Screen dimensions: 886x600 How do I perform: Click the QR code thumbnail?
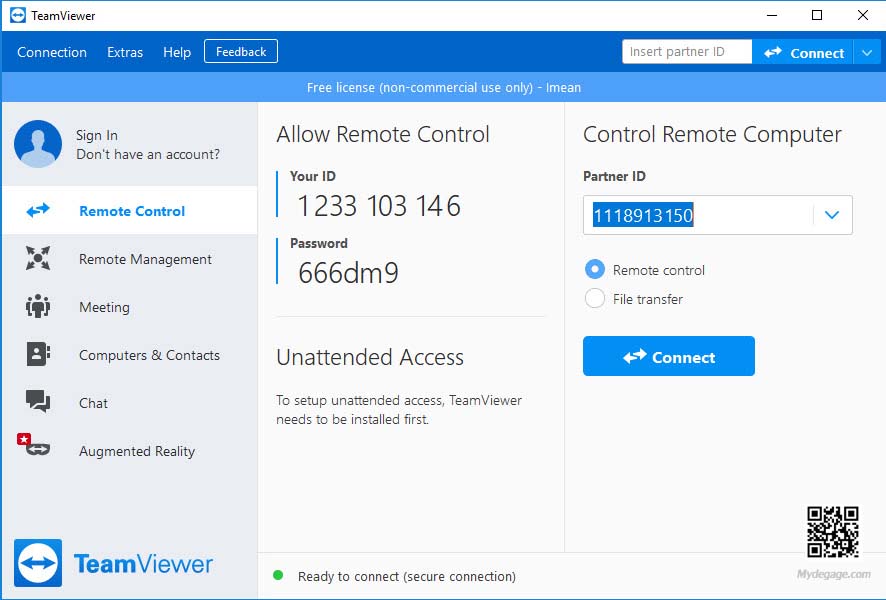point(832,532)
